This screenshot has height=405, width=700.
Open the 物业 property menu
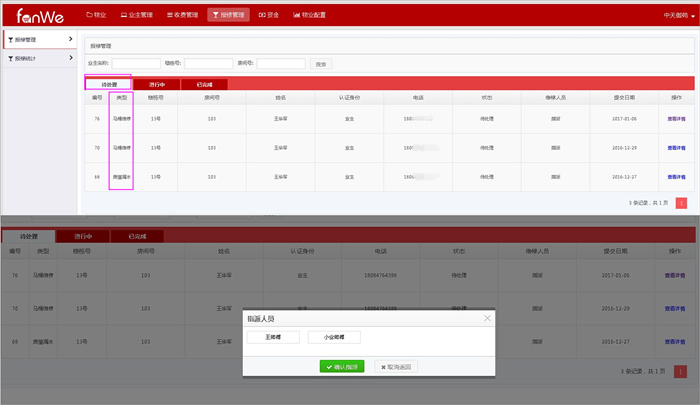pyautogui.click(x=96, y=15)
